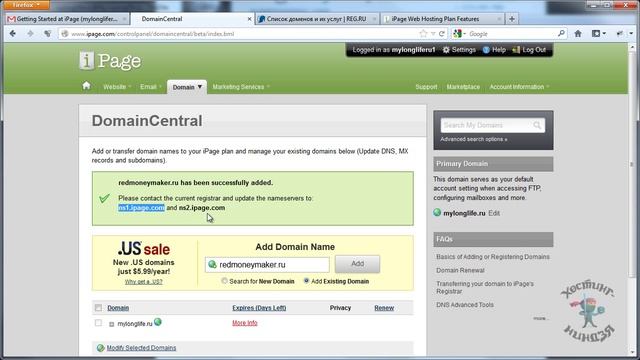Open the Firefox home page button
Viewport: 640px width, 360px height.
[x=578, y=33]
